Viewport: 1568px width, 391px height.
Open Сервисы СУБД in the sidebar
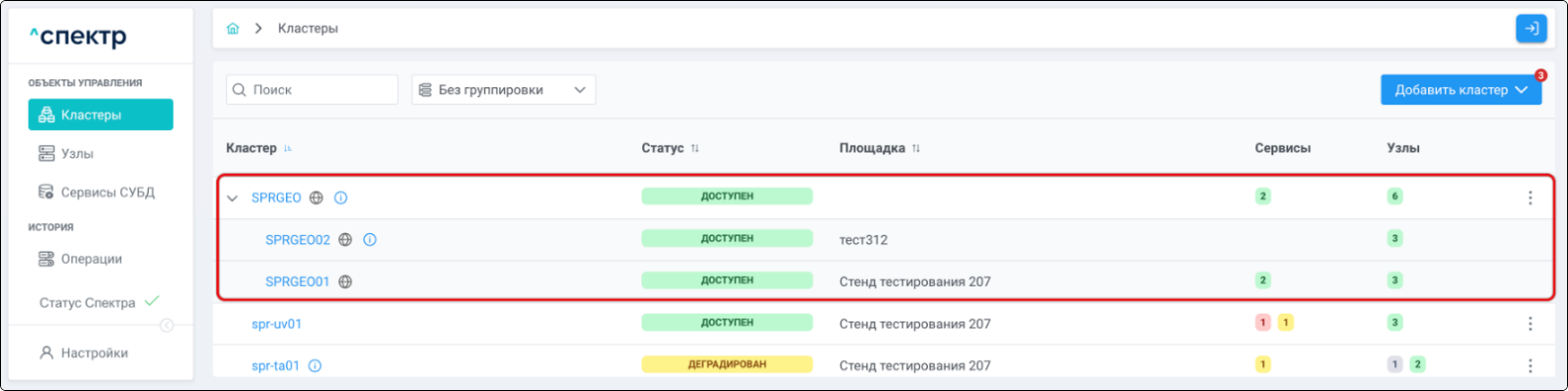96,193
